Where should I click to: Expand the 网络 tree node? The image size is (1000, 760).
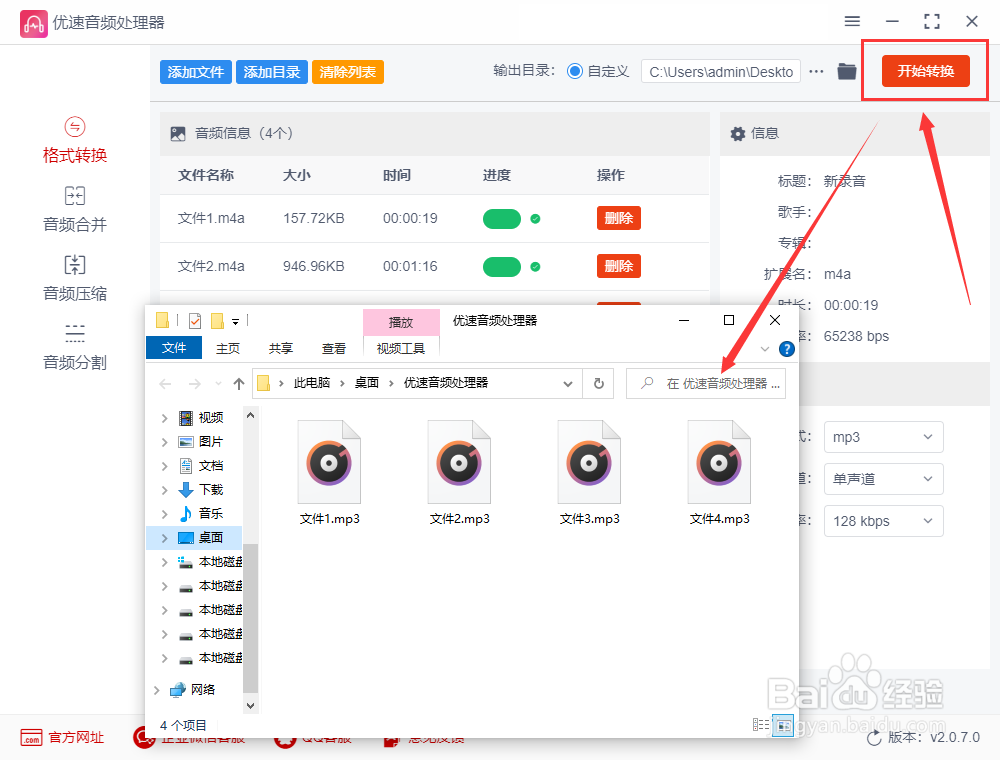pos(156,690)
